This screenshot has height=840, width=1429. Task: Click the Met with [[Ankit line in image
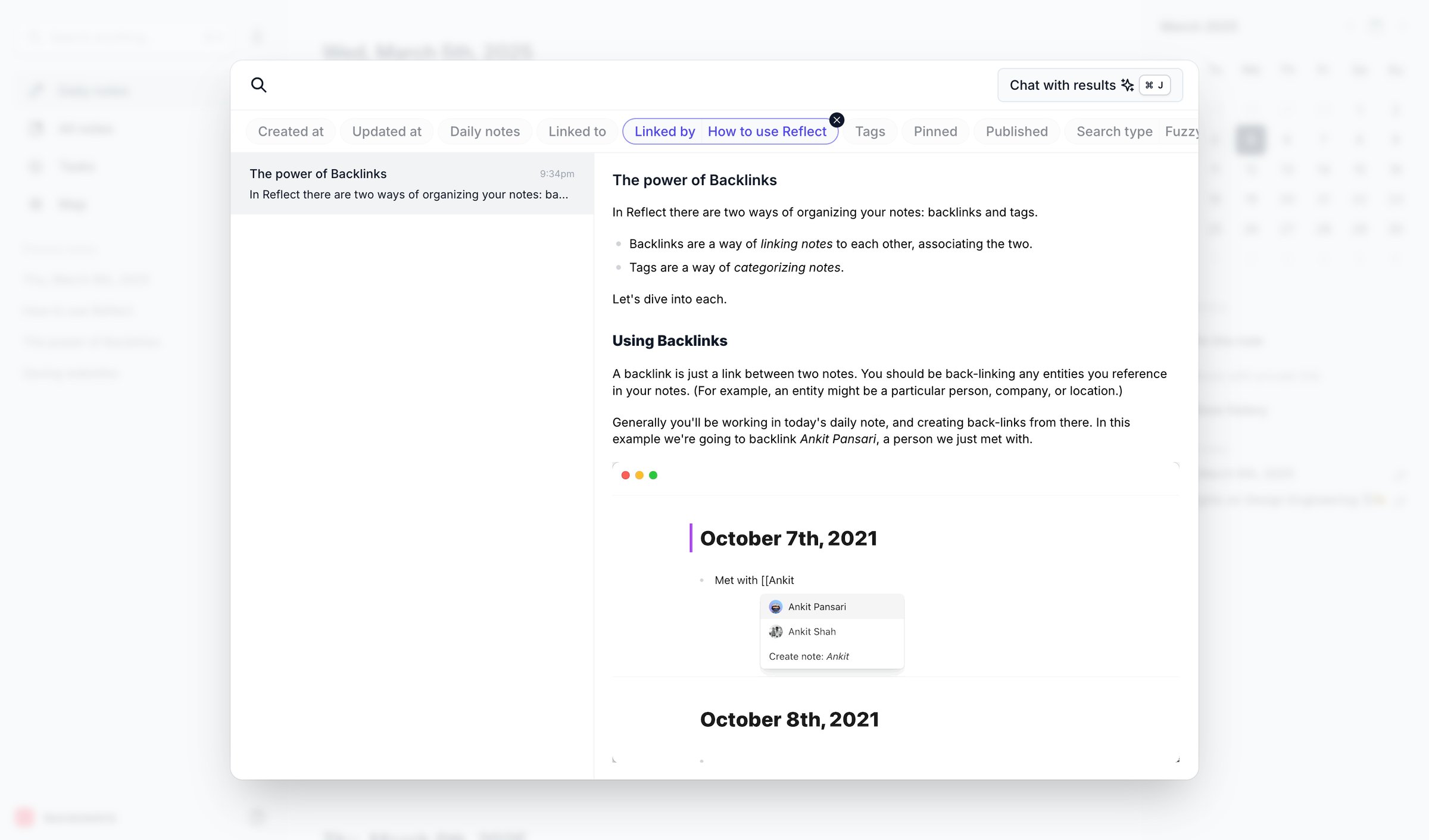click(x=754, y=580)
